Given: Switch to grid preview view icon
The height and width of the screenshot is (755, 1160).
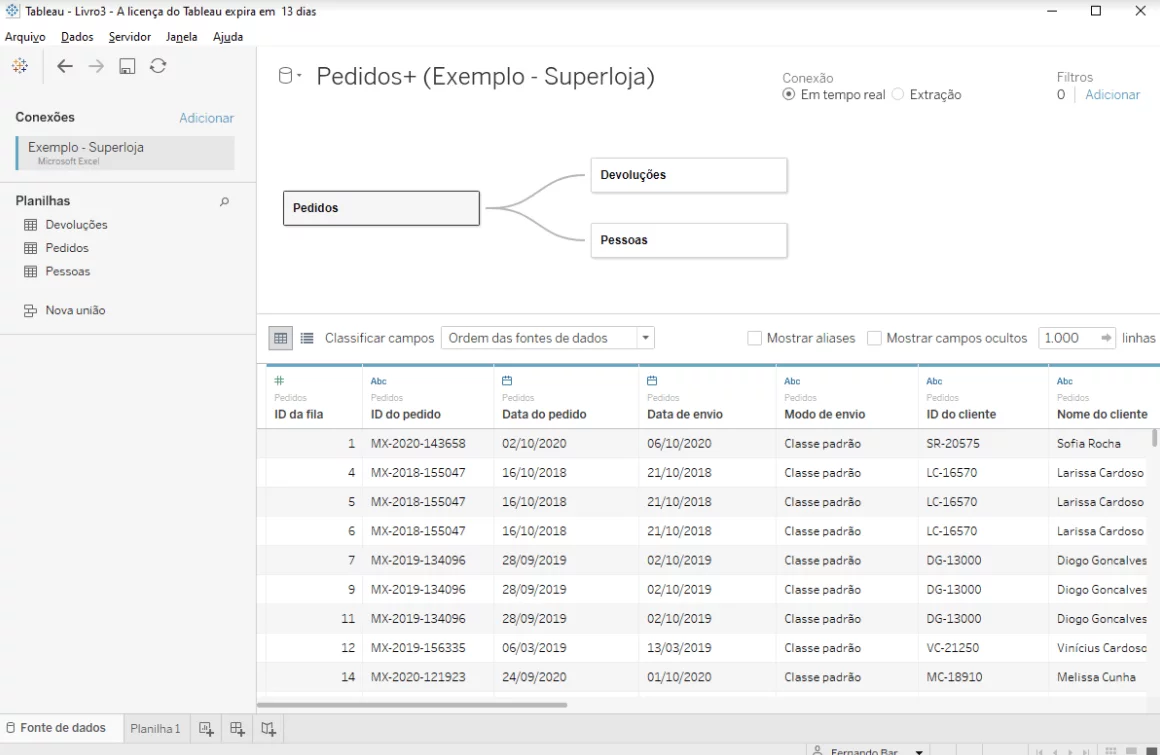Looking at the screenshot, I should point(280,338).
